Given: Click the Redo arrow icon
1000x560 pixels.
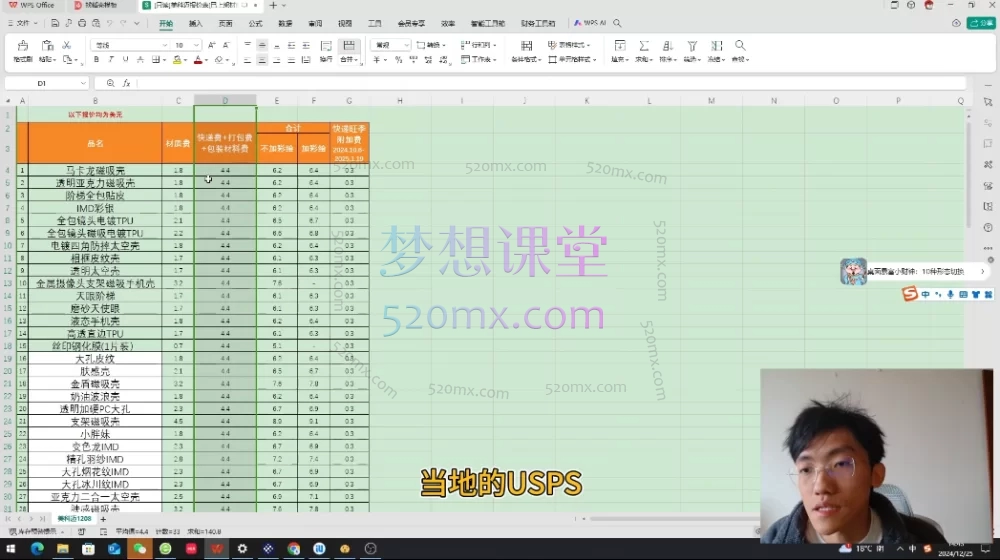Looking at the screenshot, I should (123, 23).
